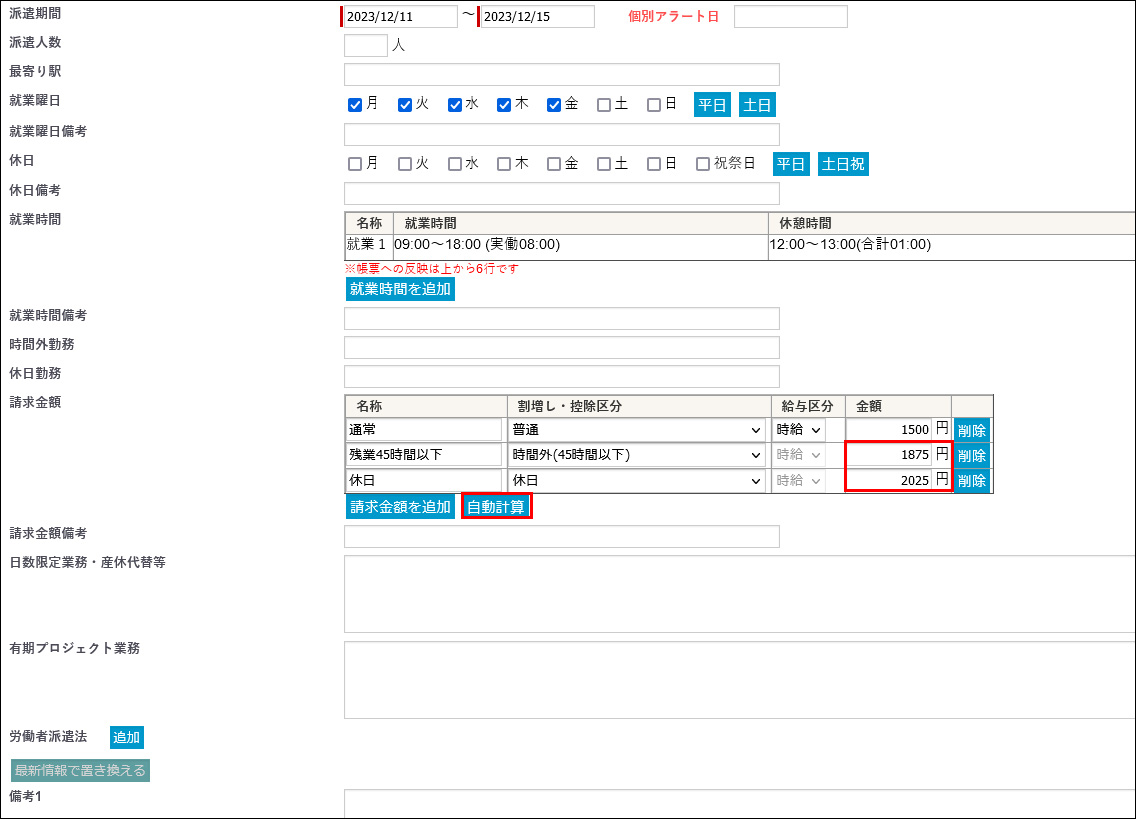Check the 土 workday checkbox in 就業曜日
This screenshot has height=819, width=1136.
[604, 105]
